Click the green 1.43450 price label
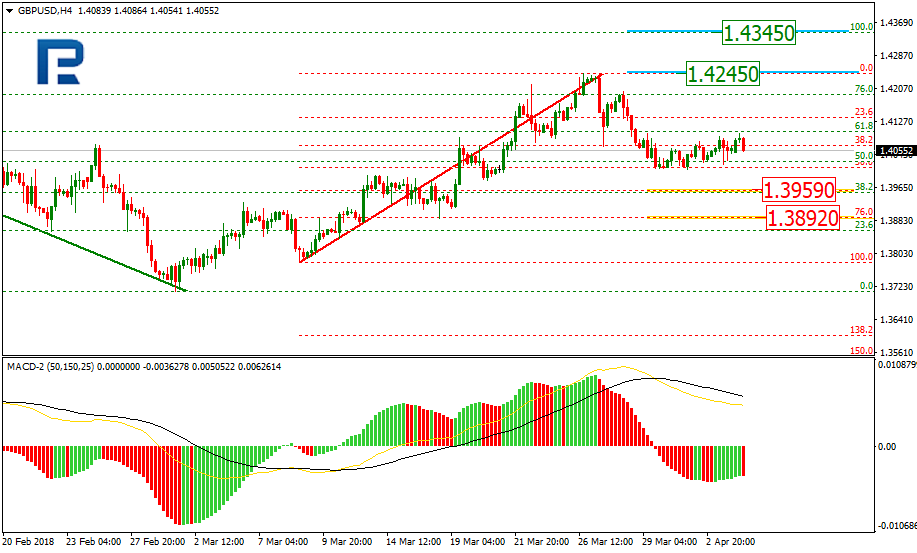This screenshot has width=917, height=553. click(x=759, y=33)
